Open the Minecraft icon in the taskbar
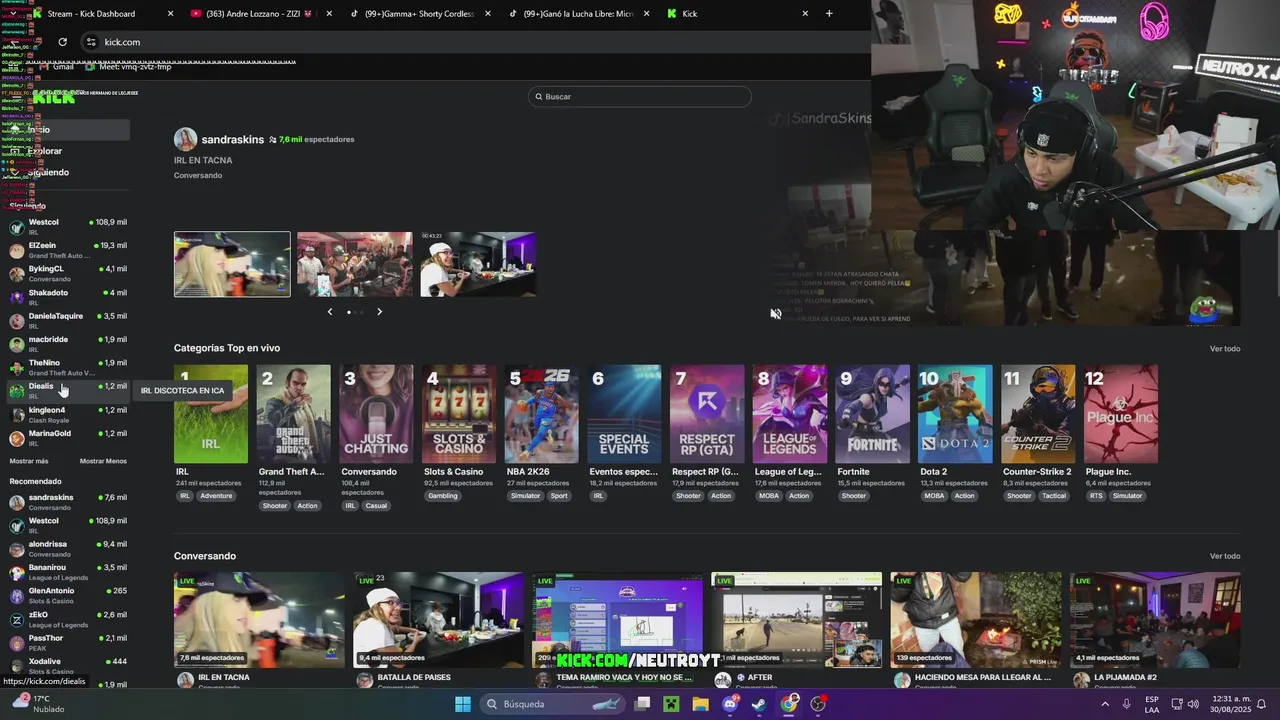The height and width of the screenshot is (720, 1280). click(671, 704)
